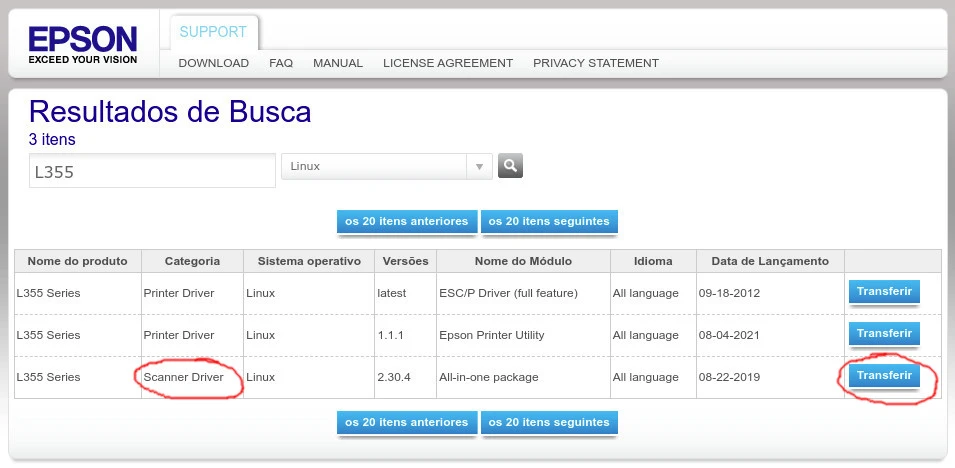Click the magnifying glass search icon
The width and height of the screenshot is (955, 468).
(510, 165)
